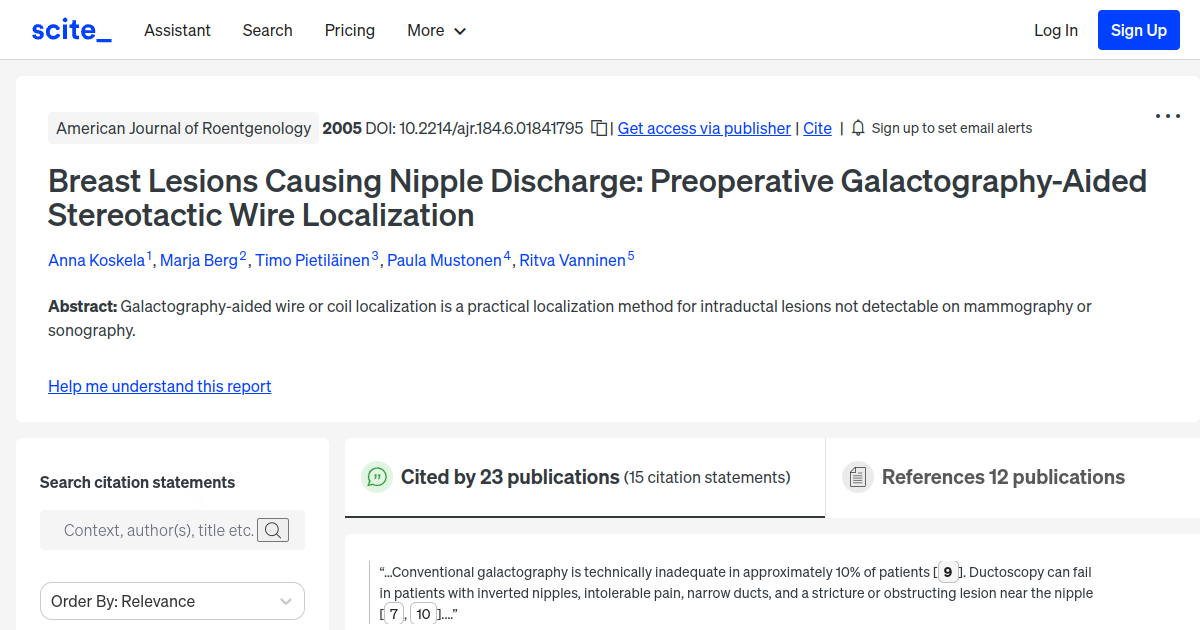This screenshot has width=1200, height=630.
Task: Open Help me understand this report
Action: click(x=159, y=386)
